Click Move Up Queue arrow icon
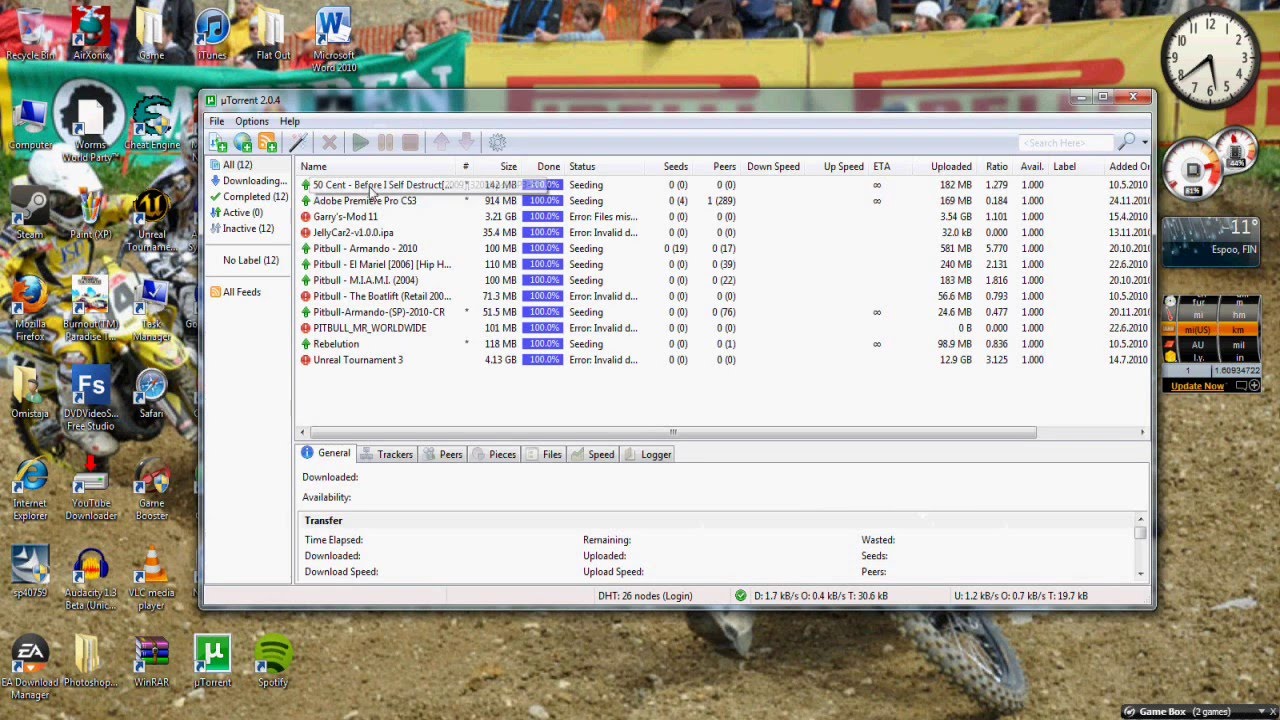This screenshot has width=1280, height=720. click(441, 143)
